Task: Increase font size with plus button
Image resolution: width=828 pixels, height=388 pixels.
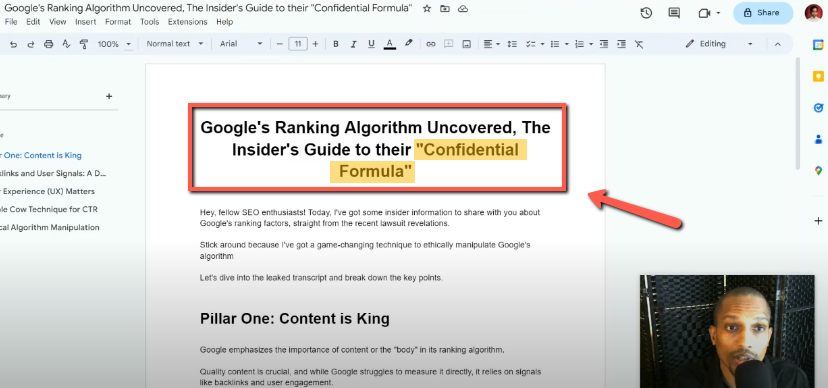Action: click(315, 44)
